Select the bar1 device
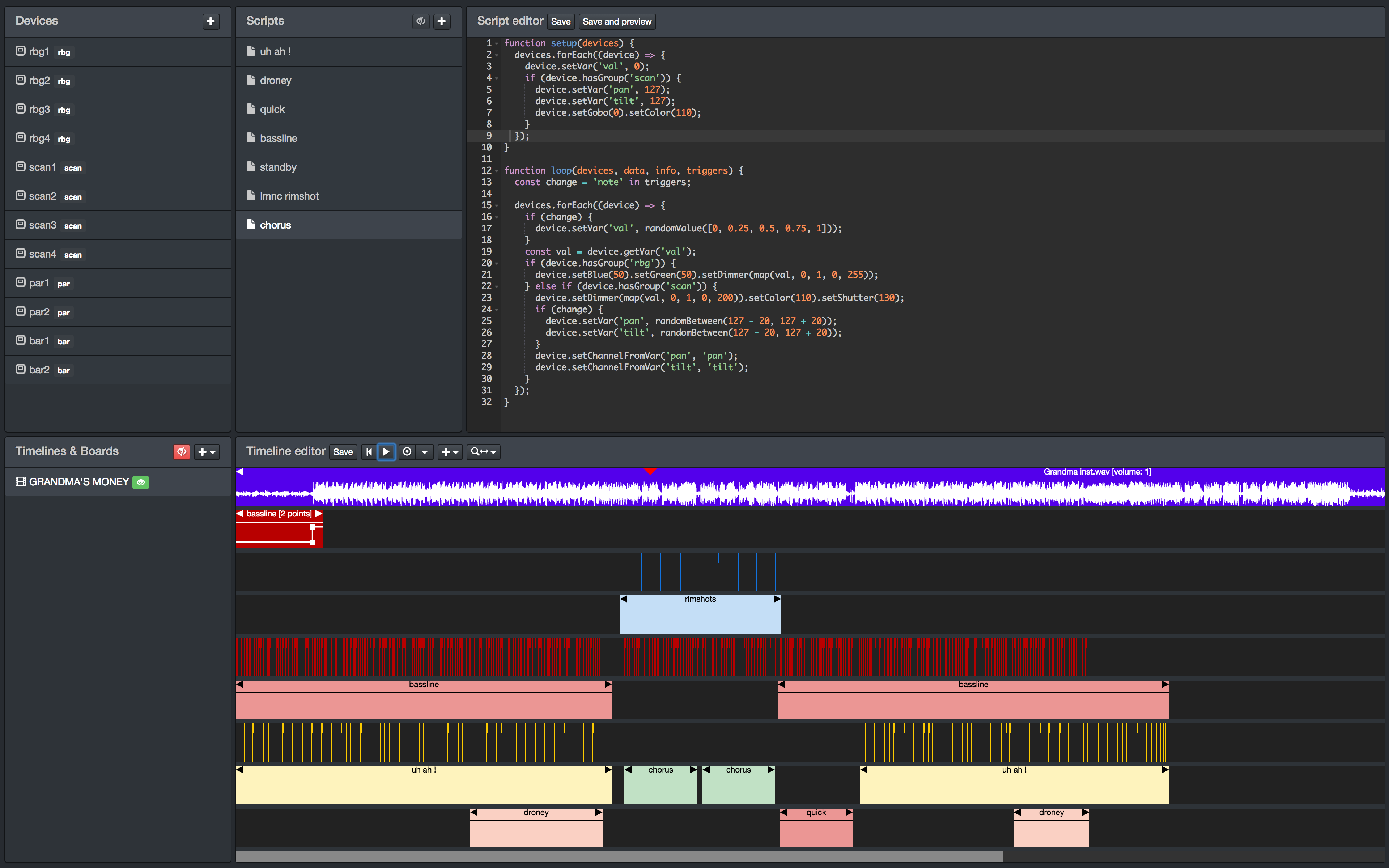This screenshot has height=868, width=1389. (118, 341)
